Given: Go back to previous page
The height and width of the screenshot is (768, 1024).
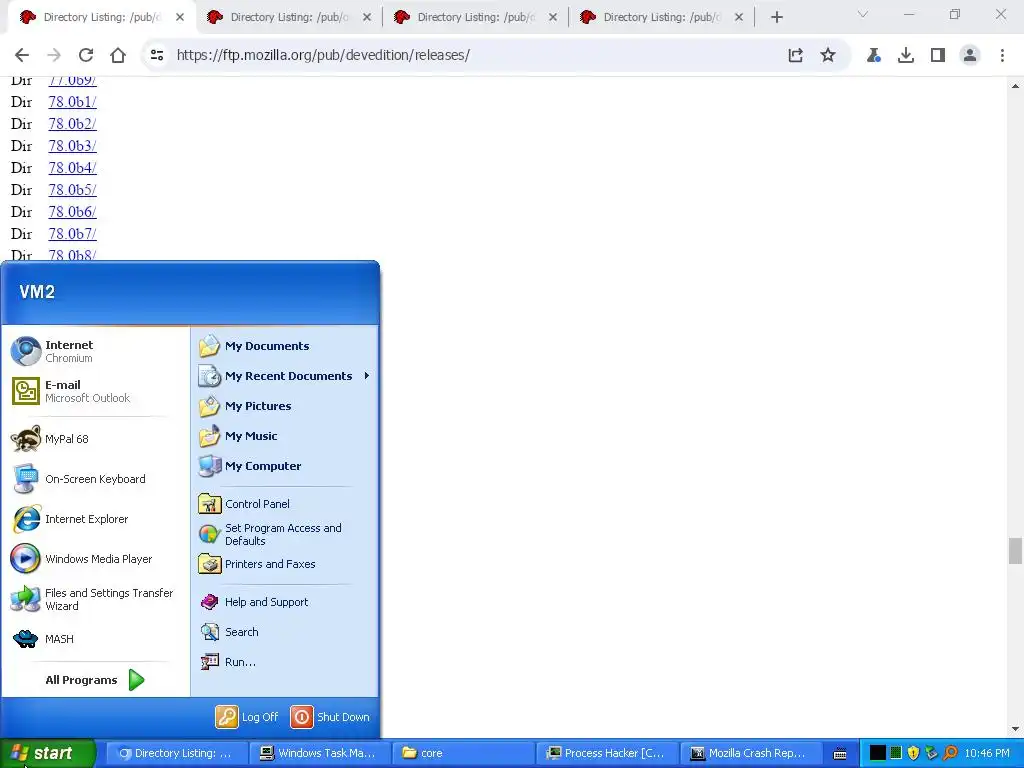Looking at the screenshot, I should pos(22,55).
